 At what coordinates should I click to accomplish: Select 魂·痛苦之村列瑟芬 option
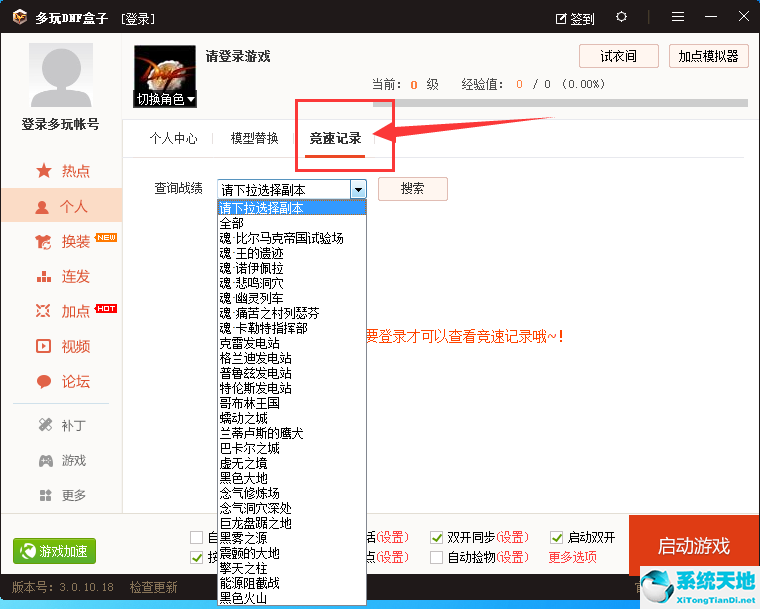292,313
